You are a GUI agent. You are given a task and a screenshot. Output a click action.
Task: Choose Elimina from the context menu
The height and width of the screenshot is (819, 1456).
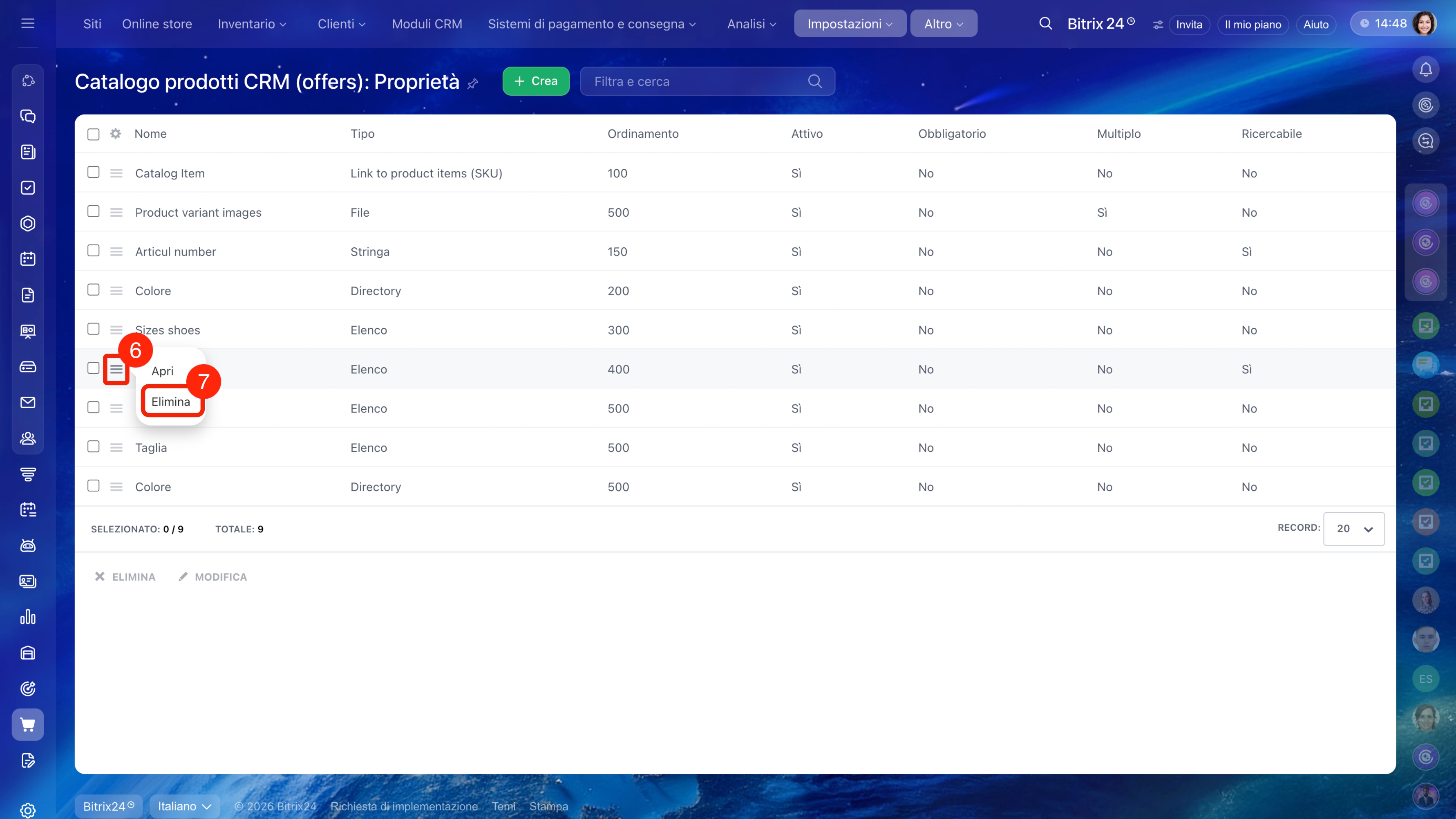click(x=171, y=402)
